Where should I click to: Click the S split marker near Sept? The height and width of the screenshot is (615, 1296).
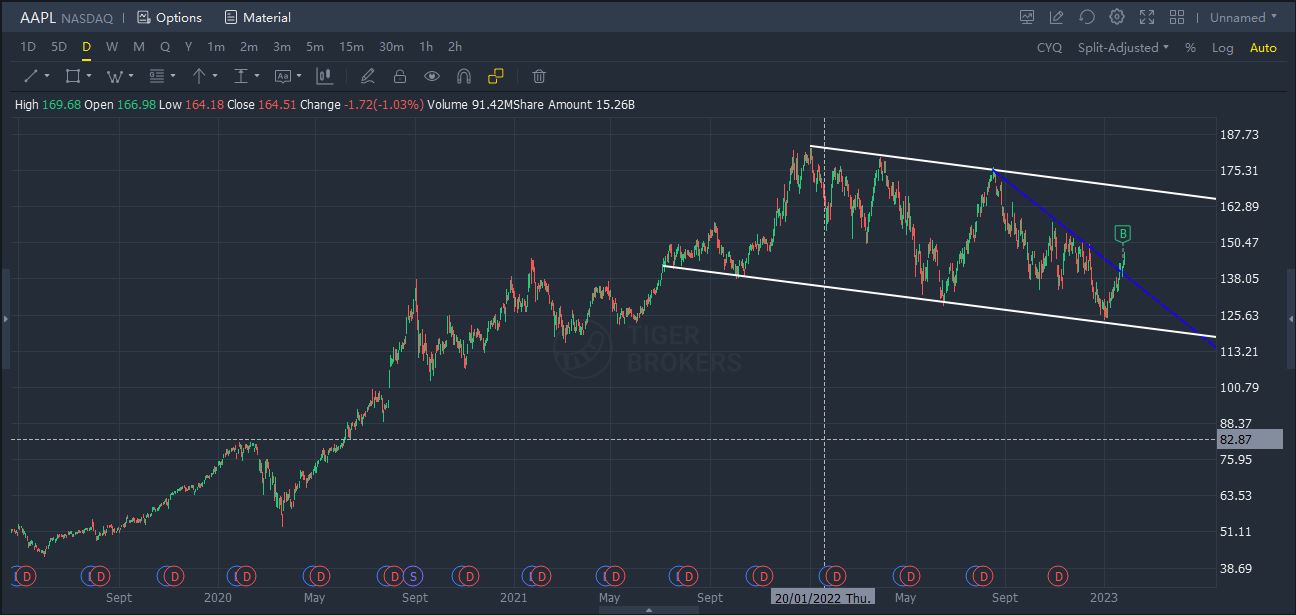click(x=412, y=576)
